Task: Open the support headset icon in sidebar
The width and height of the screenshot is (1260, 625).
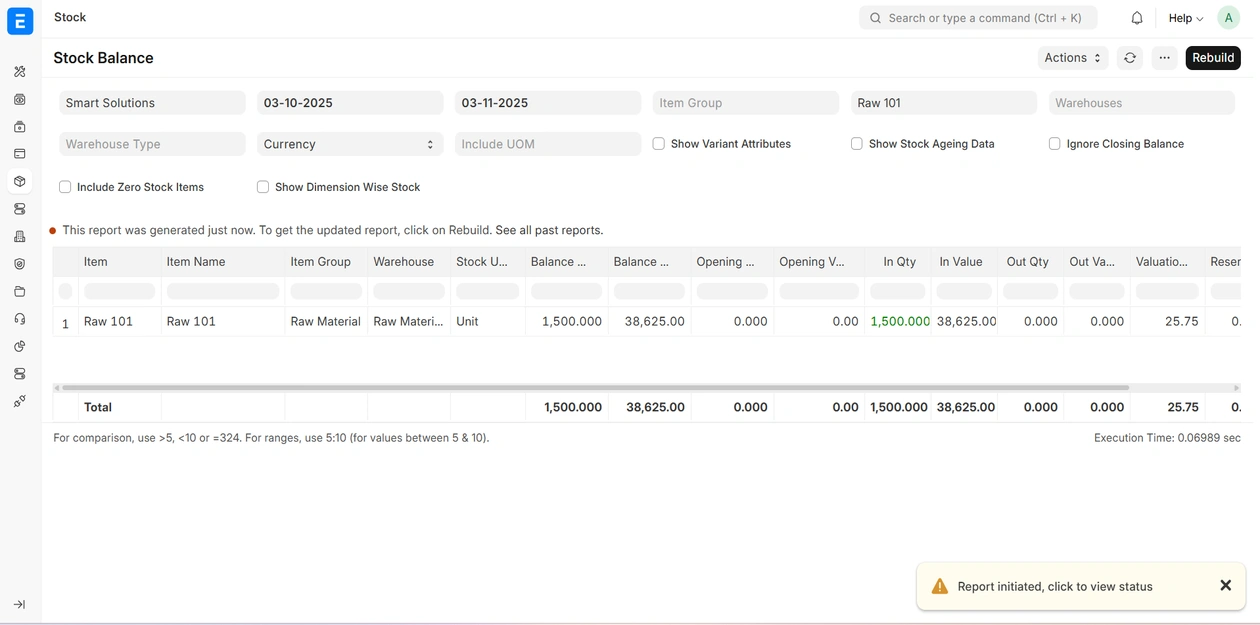Action: coord(20,319)
